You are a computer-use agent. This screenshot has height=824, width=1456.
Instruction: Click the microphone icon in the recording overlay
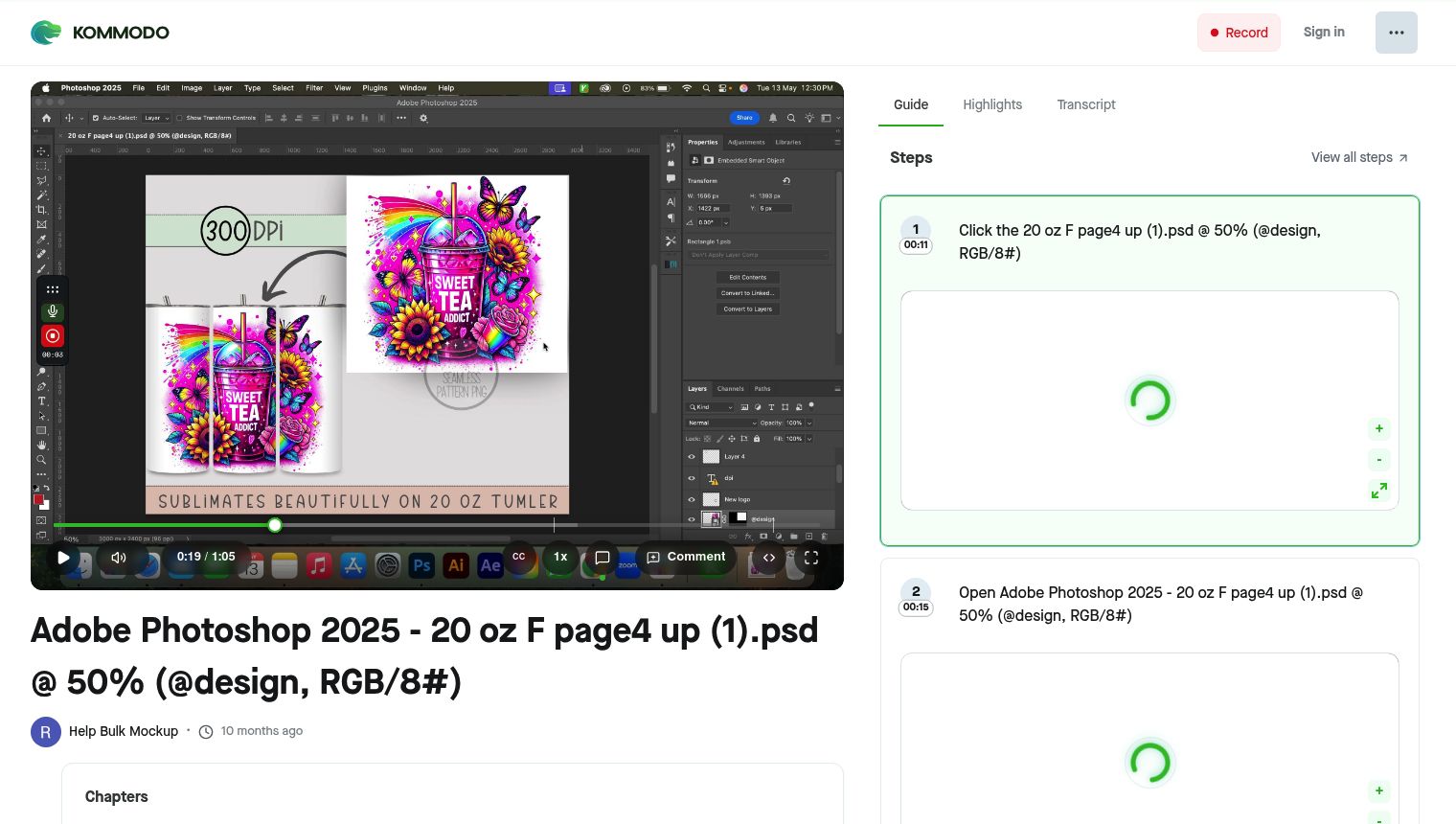click(53, 310)
